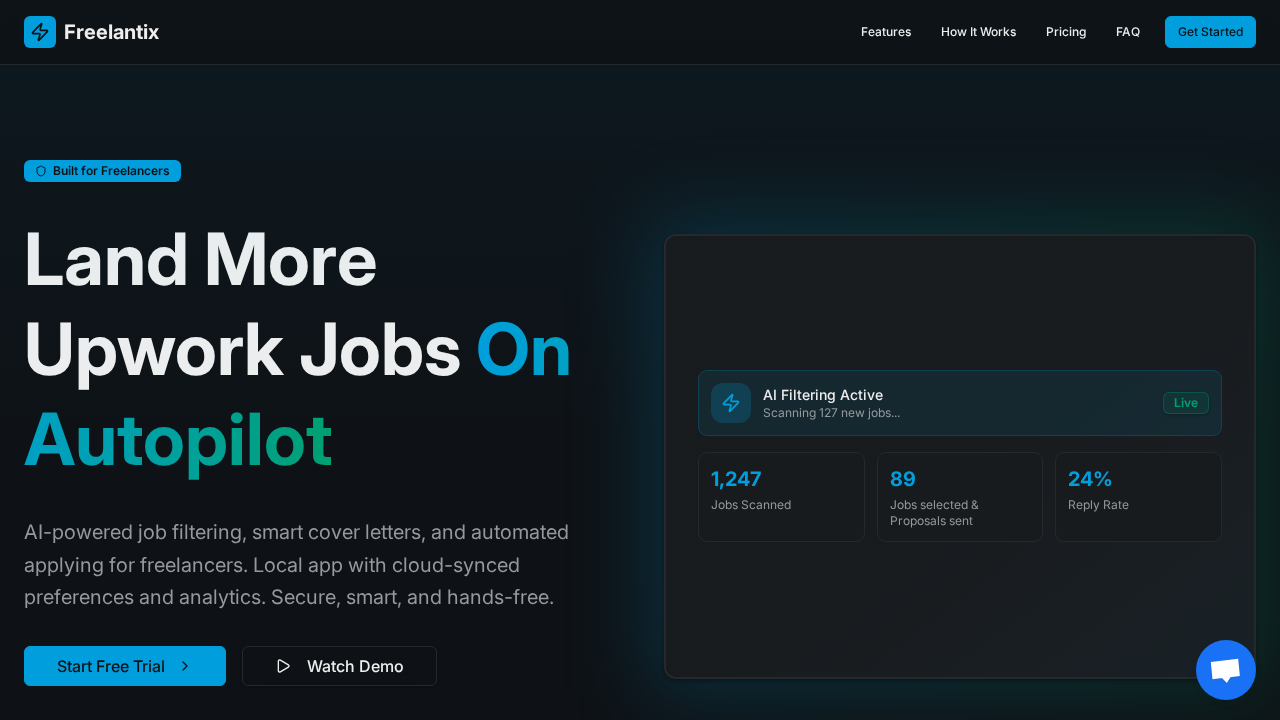Image resolution: width=1280 pixels, height=720 pixels.
Task: Click the Built for Freelancers badge
Action: [x=102, y=171]
